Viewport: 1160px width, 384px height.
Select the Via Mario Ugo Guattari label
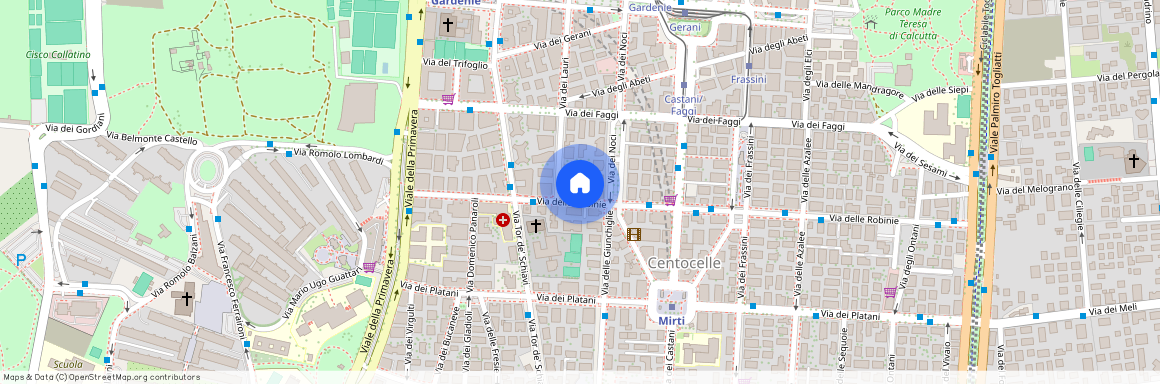click(323, 294)
